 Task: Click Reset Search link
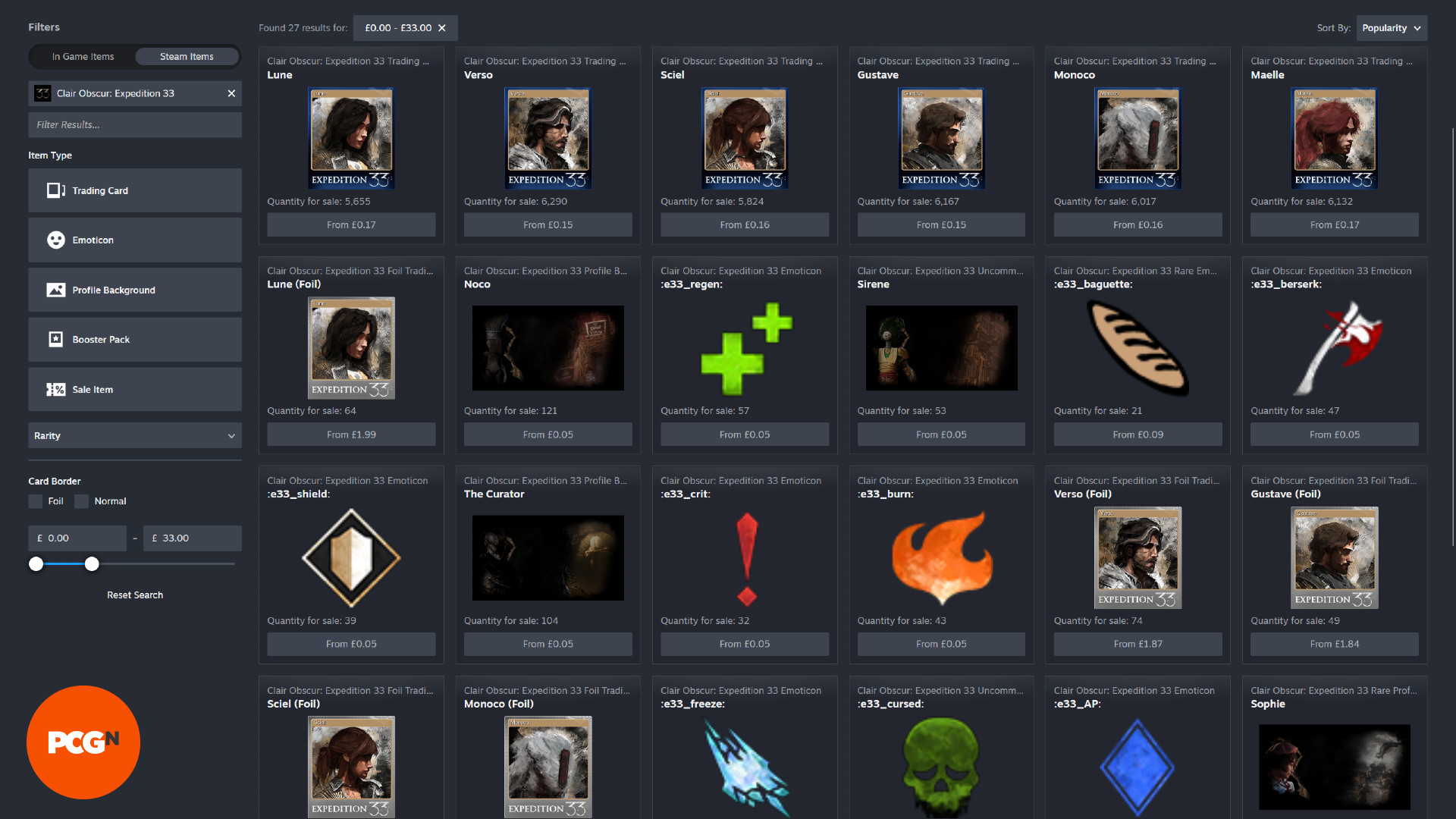point(135,595)
